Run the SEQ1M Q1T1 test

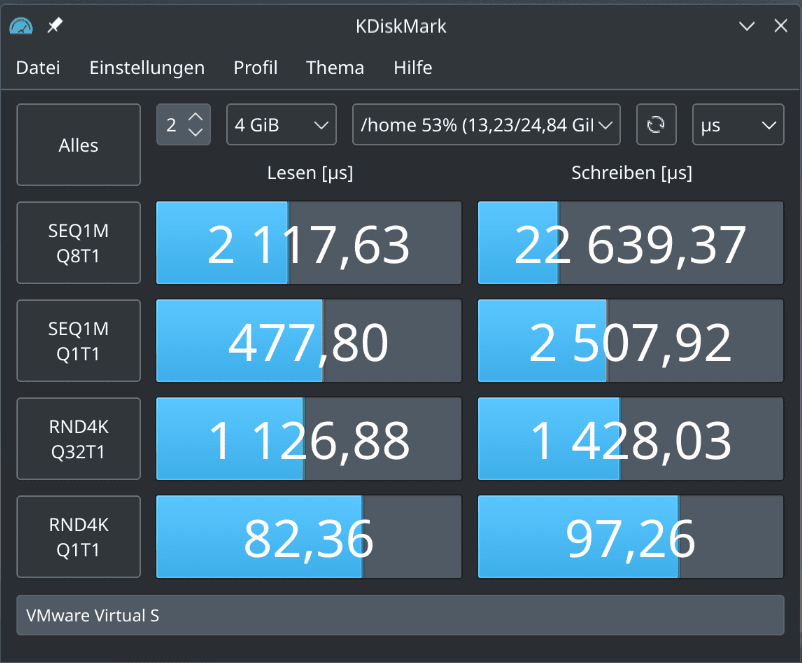pyautogui.click(x=78, y=341)
